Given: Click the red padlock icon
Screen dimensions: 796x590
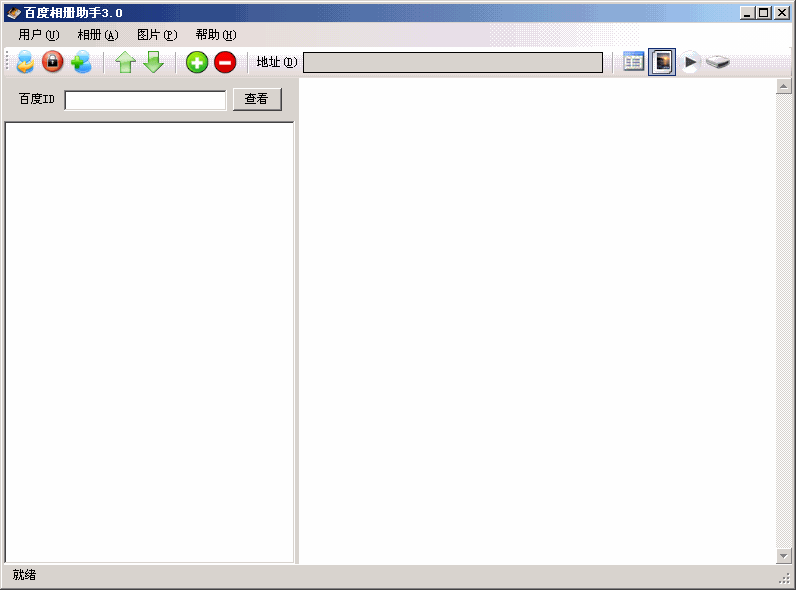Looking at the screenshot, I should 52,62.
